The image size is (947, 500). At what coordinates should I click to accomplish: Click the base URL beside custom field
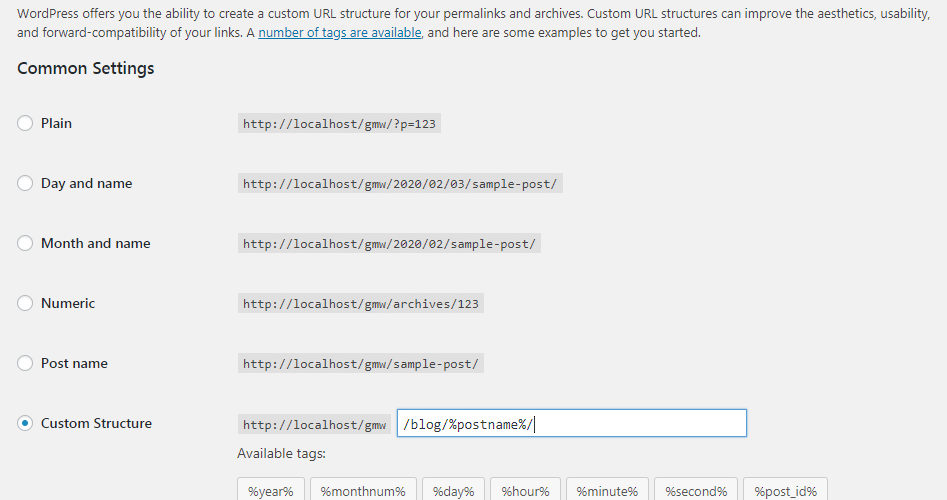[314, 425]
